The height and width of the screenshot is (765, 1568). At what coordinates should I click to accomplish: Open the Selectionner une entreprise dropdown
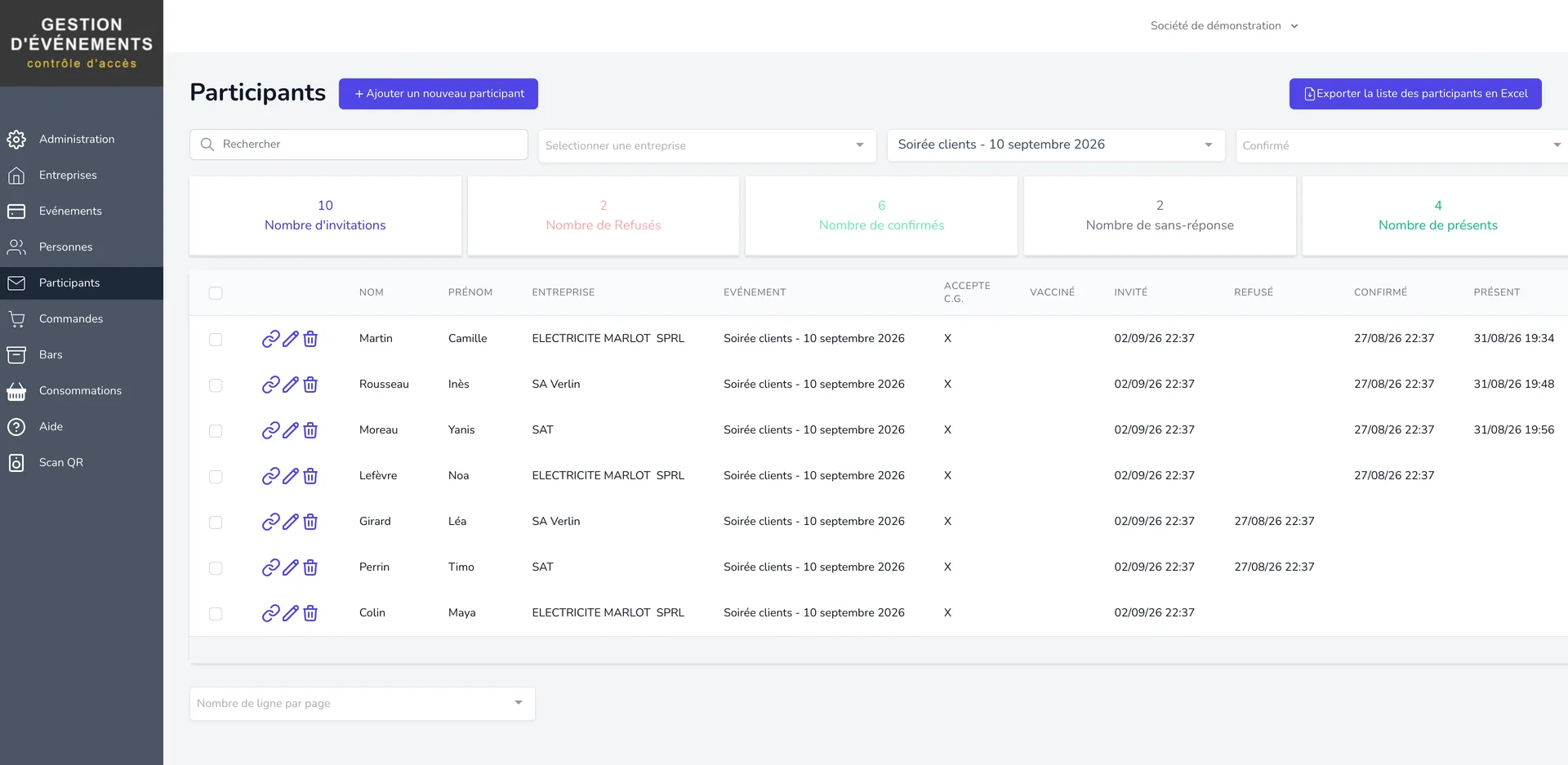[707, 145]
